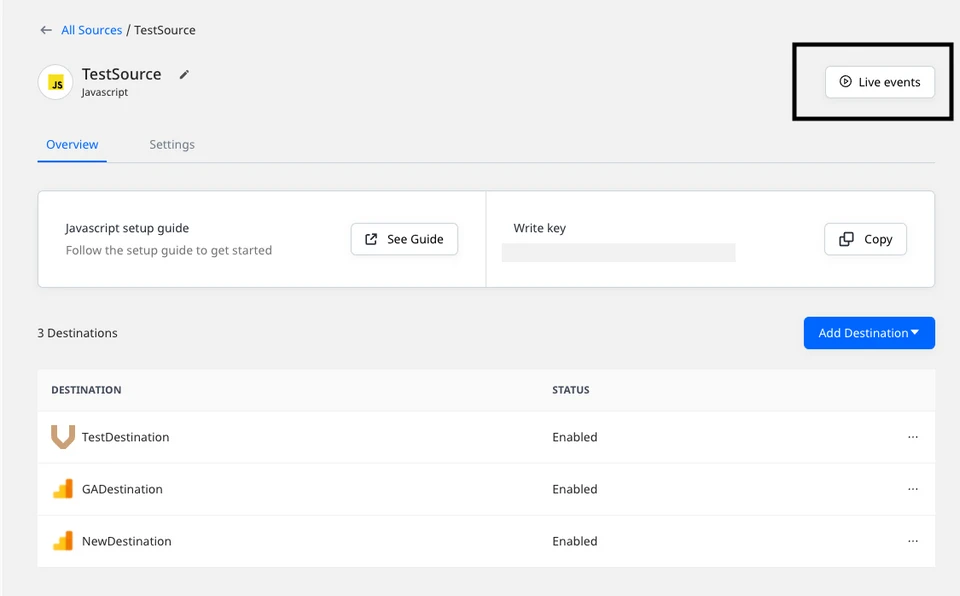Select the Overview tab

72,144
